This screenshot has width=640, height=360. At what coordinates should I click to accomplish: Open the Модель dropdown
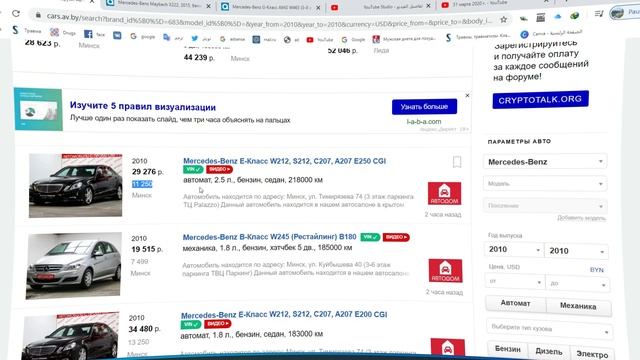point(545,184)
